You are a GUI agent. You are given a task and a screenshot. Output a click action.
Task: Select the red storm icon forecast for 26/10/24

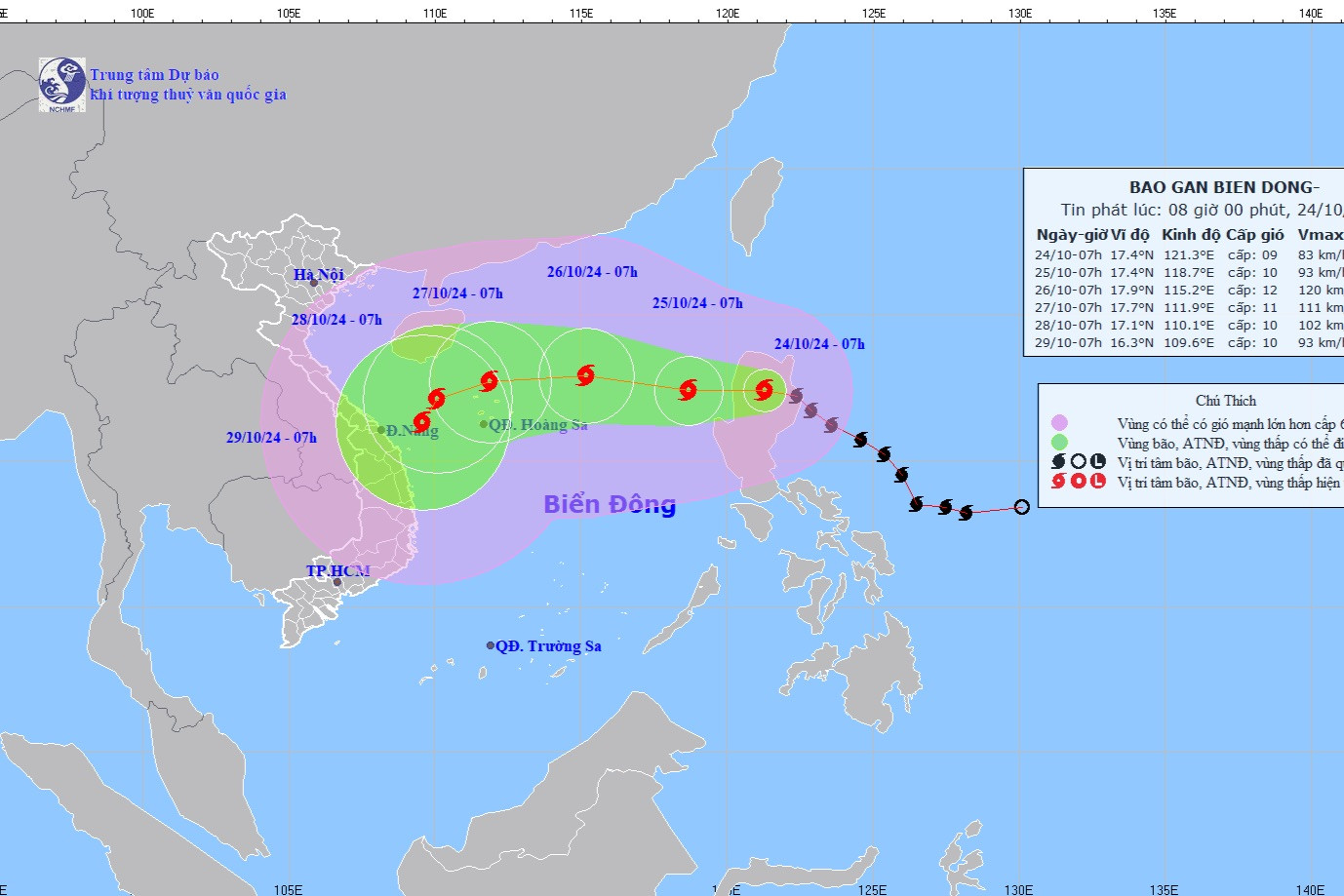(585, 374)
